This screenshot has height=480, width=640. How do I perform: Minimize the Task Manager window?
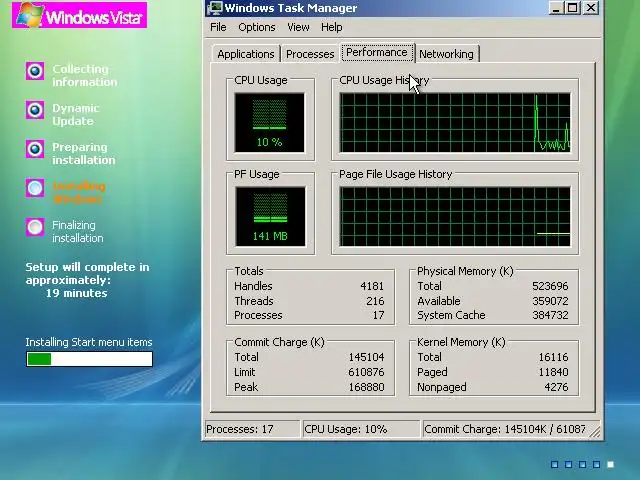click(556, 8)
